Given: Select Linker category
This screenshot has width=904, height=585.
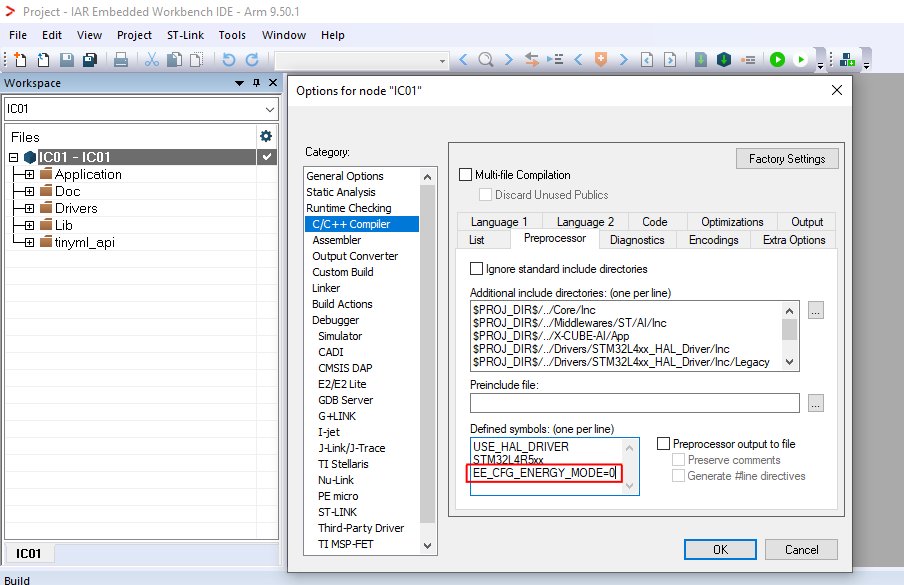Looking at the screenshot, I should (x=326, y=288).
